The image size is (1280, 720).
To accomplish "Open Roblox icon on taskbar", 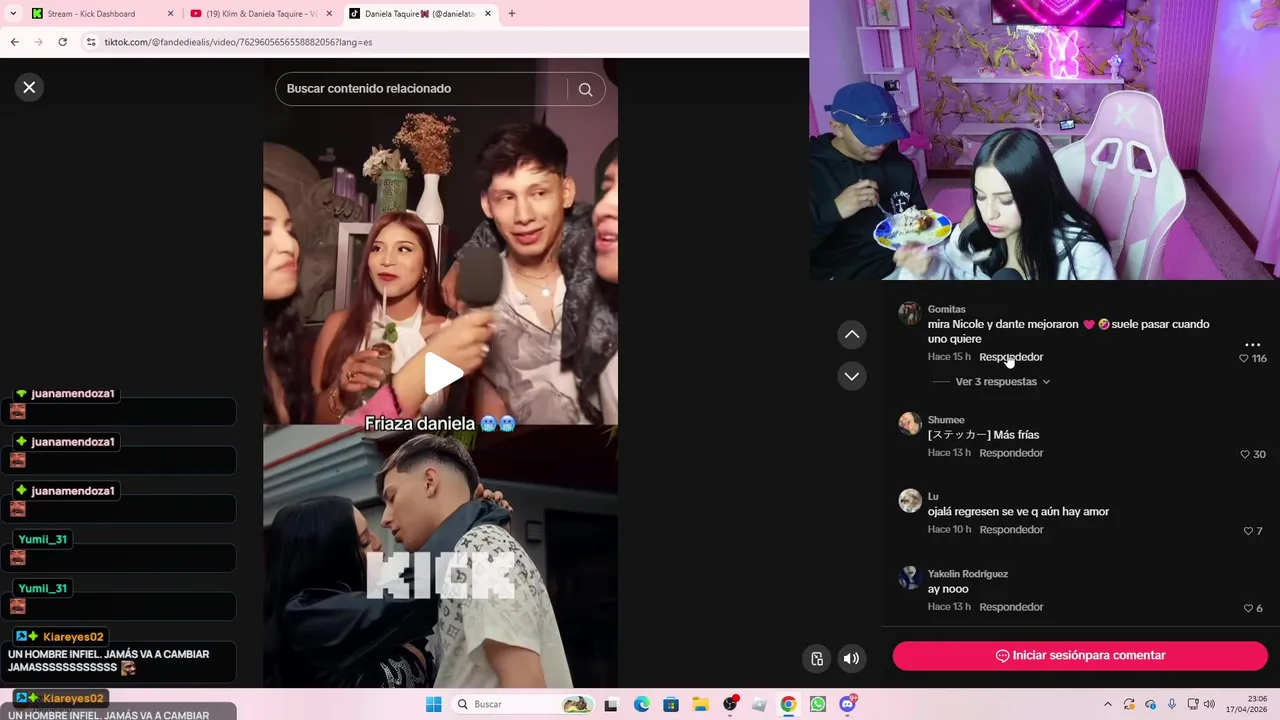I will 759,704.
